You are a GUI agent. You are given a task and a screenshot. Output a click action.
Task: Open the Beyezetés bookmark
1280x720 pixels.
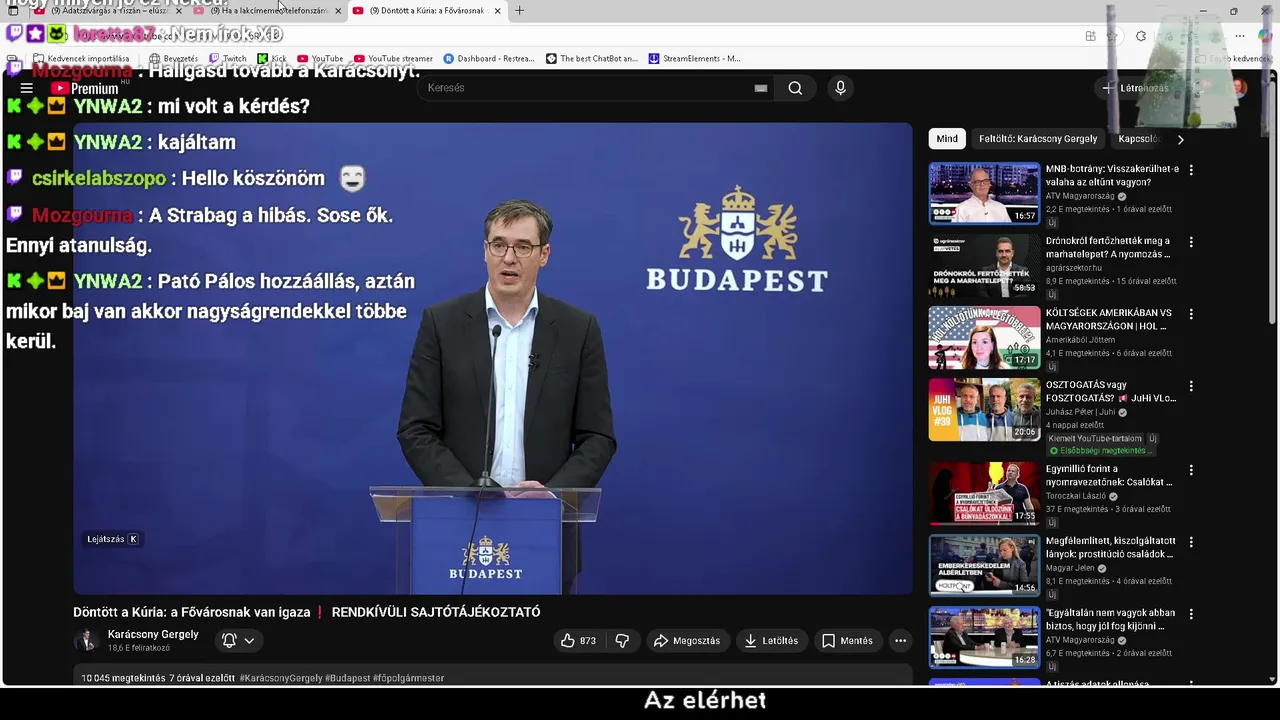pos(174,59)
